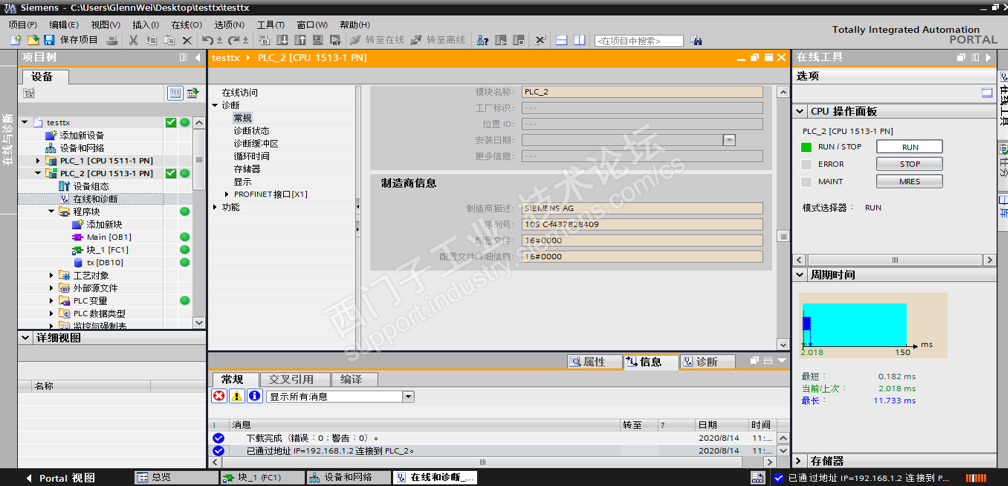Viewport: 1008px width, 486px height.
Task: Collapse the testtx project node
Action: click(24, 122)
